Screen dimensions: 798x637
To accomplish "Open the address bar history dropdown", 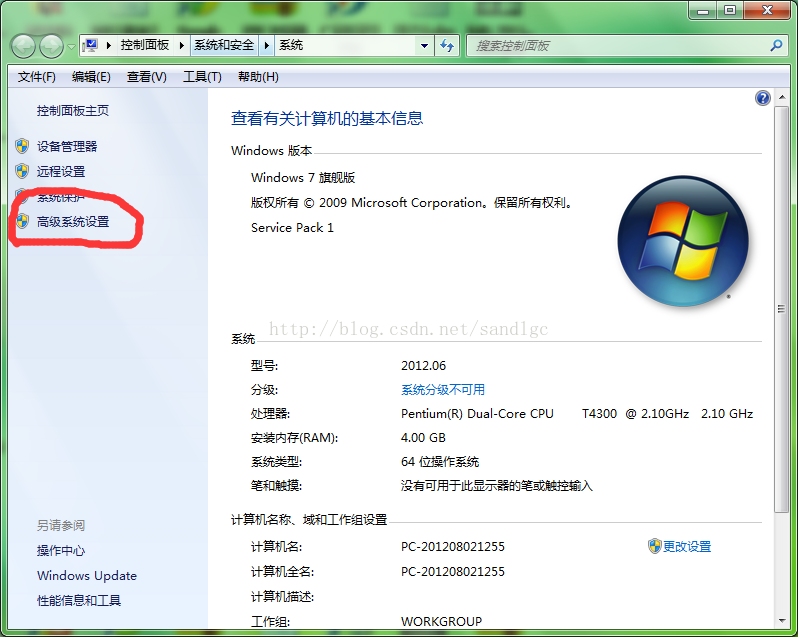I will coord(424,46).
